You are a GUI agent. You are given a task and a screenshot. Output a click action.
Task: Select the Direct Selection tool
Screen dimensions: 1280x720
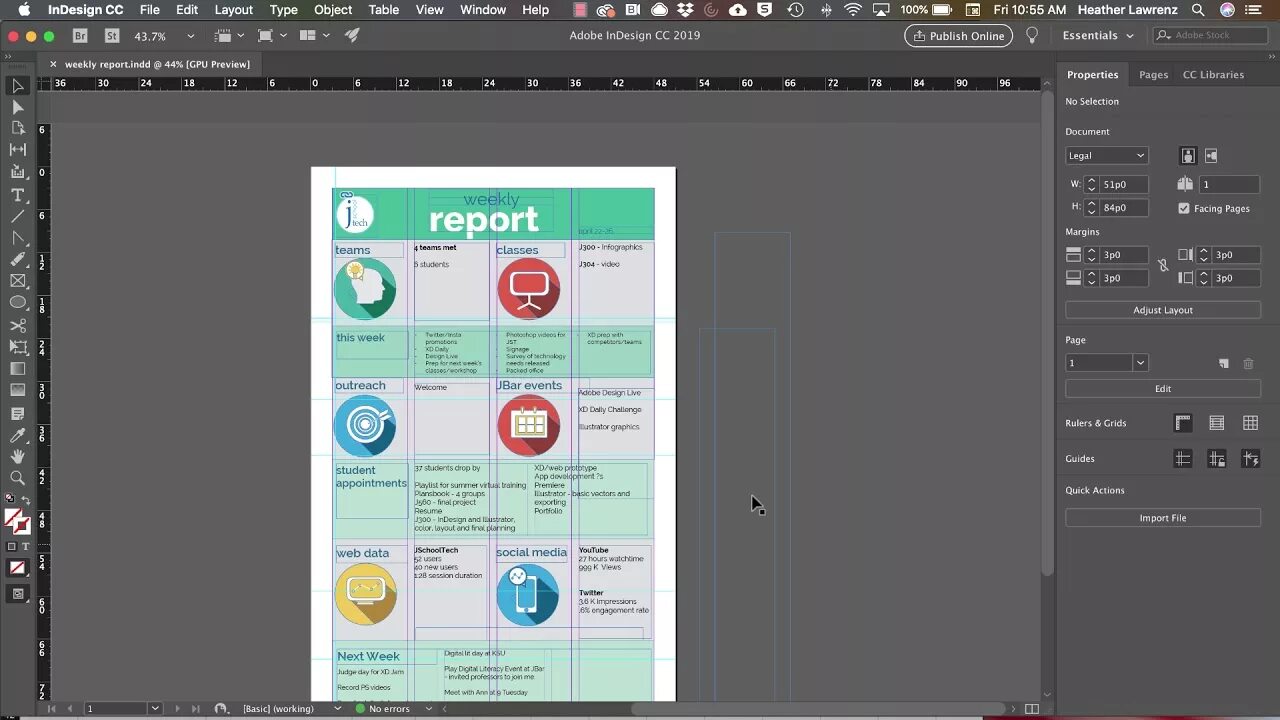[17, 107]
